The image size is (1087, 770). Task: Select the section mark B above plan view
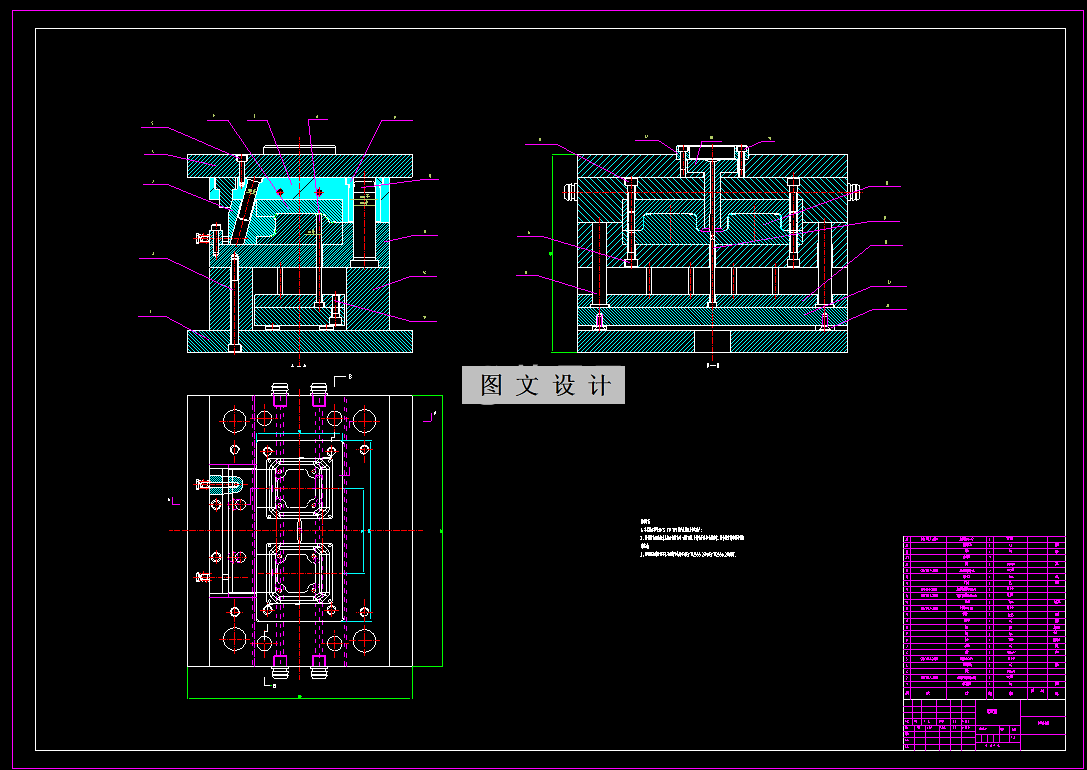tap(343, 380)
